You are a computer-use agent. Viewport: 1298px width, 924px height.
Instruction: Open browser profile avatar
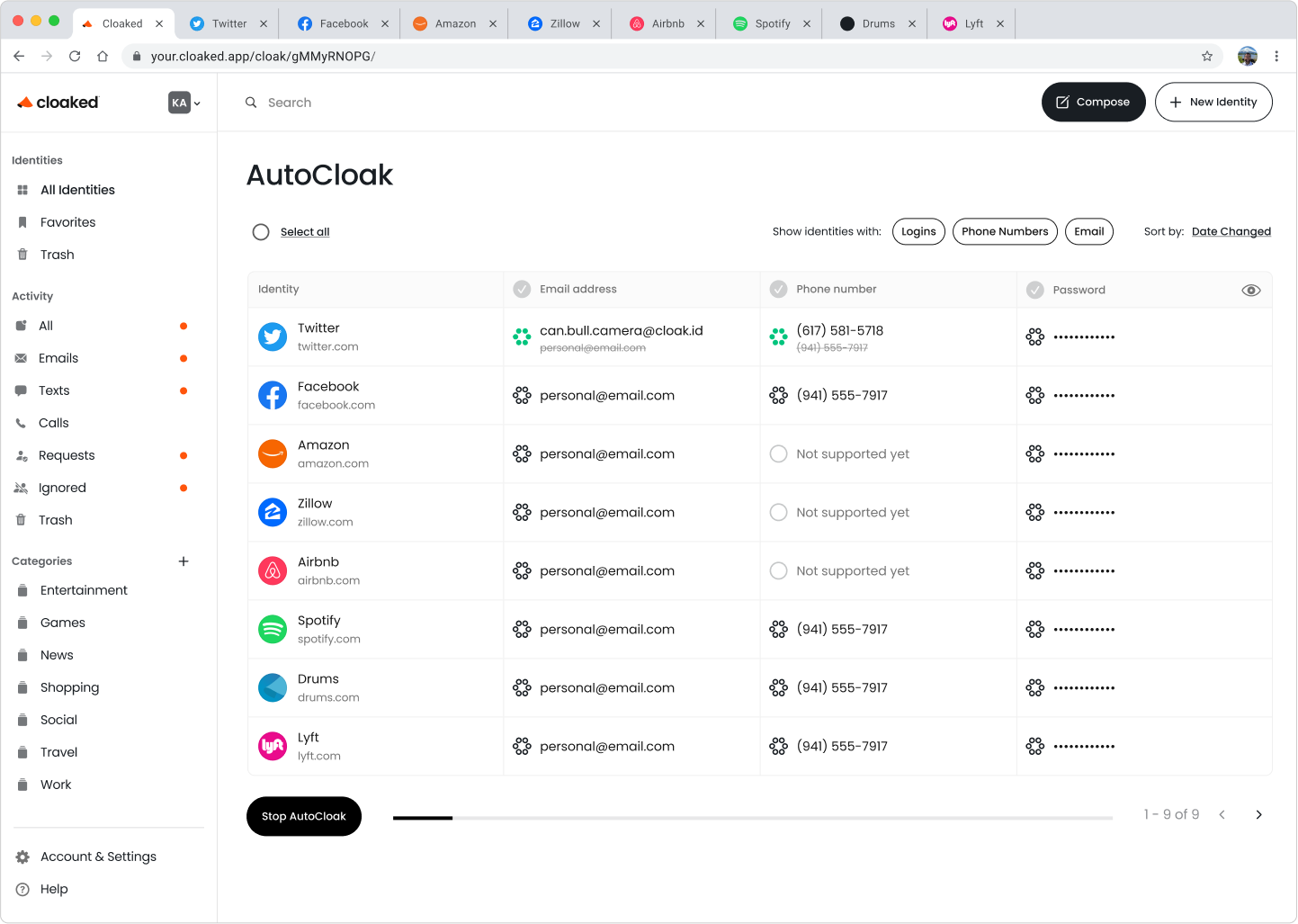click(1248, 56)
